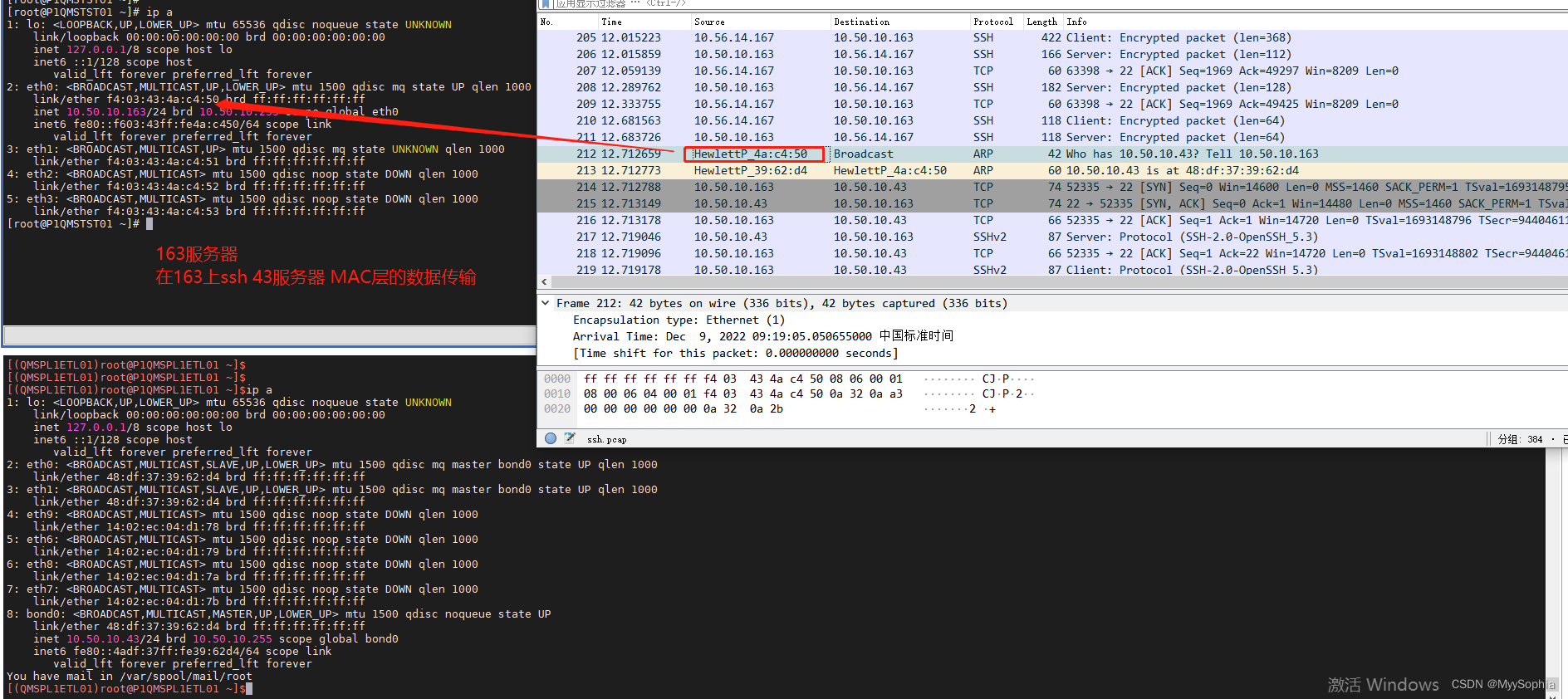Select packet 208 server encrypted packet row
The height and width of the screenshot is (699, 1568).
click(1052, 87)
